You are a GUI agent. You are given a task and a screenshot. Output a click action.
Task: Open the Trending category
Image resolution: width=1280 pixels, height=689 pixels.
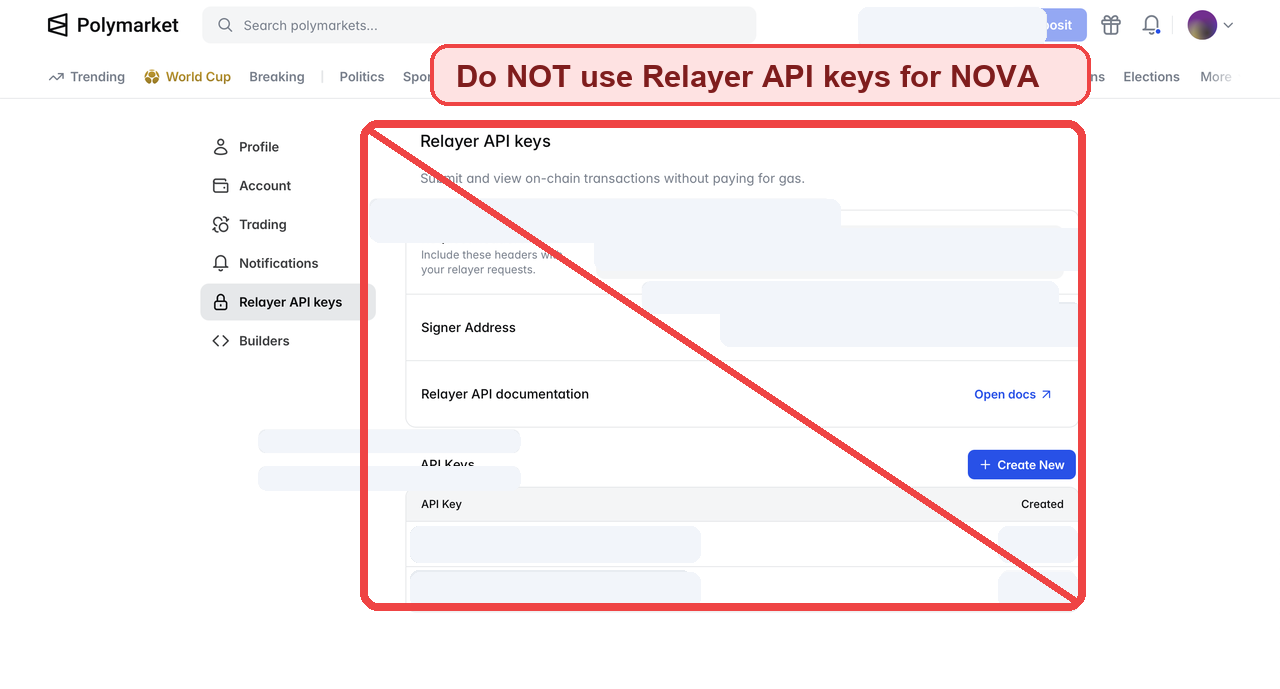[x=87, y=77]
